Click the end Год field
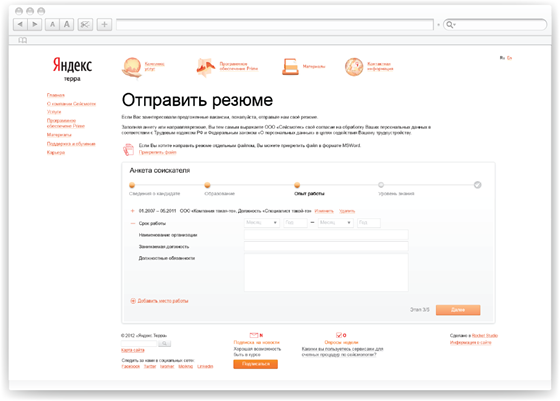The height and width of the screenshot is (401, 560). (x=369, y=223)
